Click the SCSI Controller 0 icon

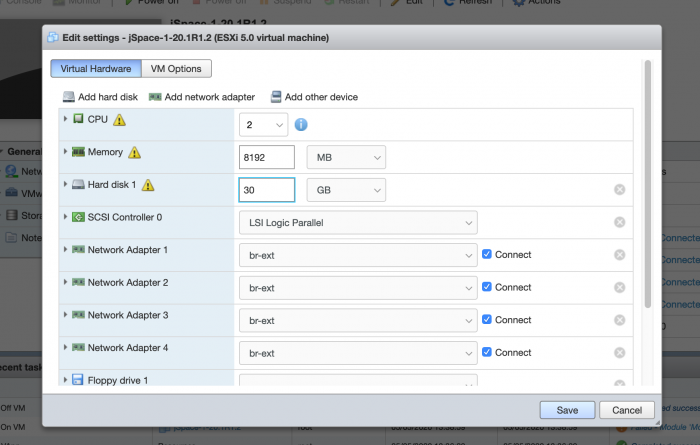click(x=78, y=217)
